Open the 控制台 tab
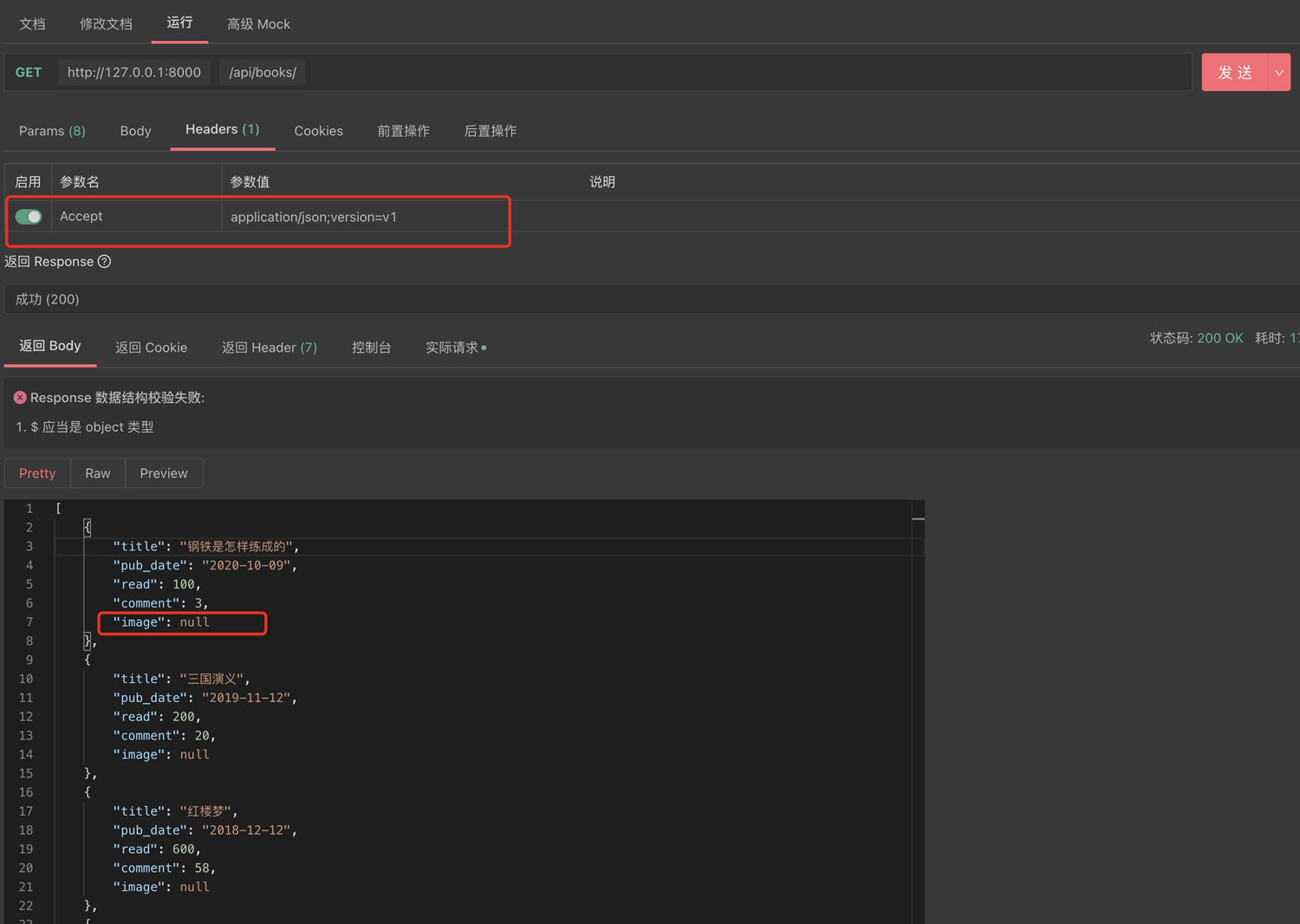Viewport: 1300px width, 924px height. (371, 348)
